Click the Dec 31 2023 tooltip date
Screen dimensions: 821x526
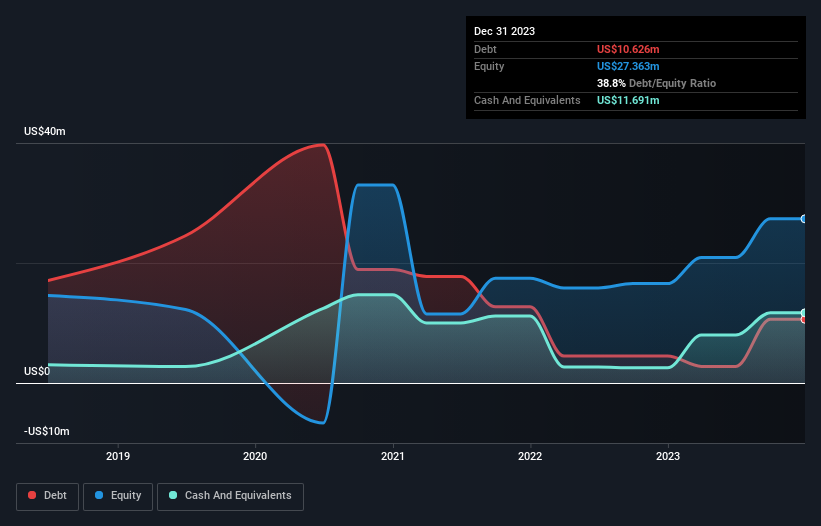pyautogui.click(x=504, y=31)
